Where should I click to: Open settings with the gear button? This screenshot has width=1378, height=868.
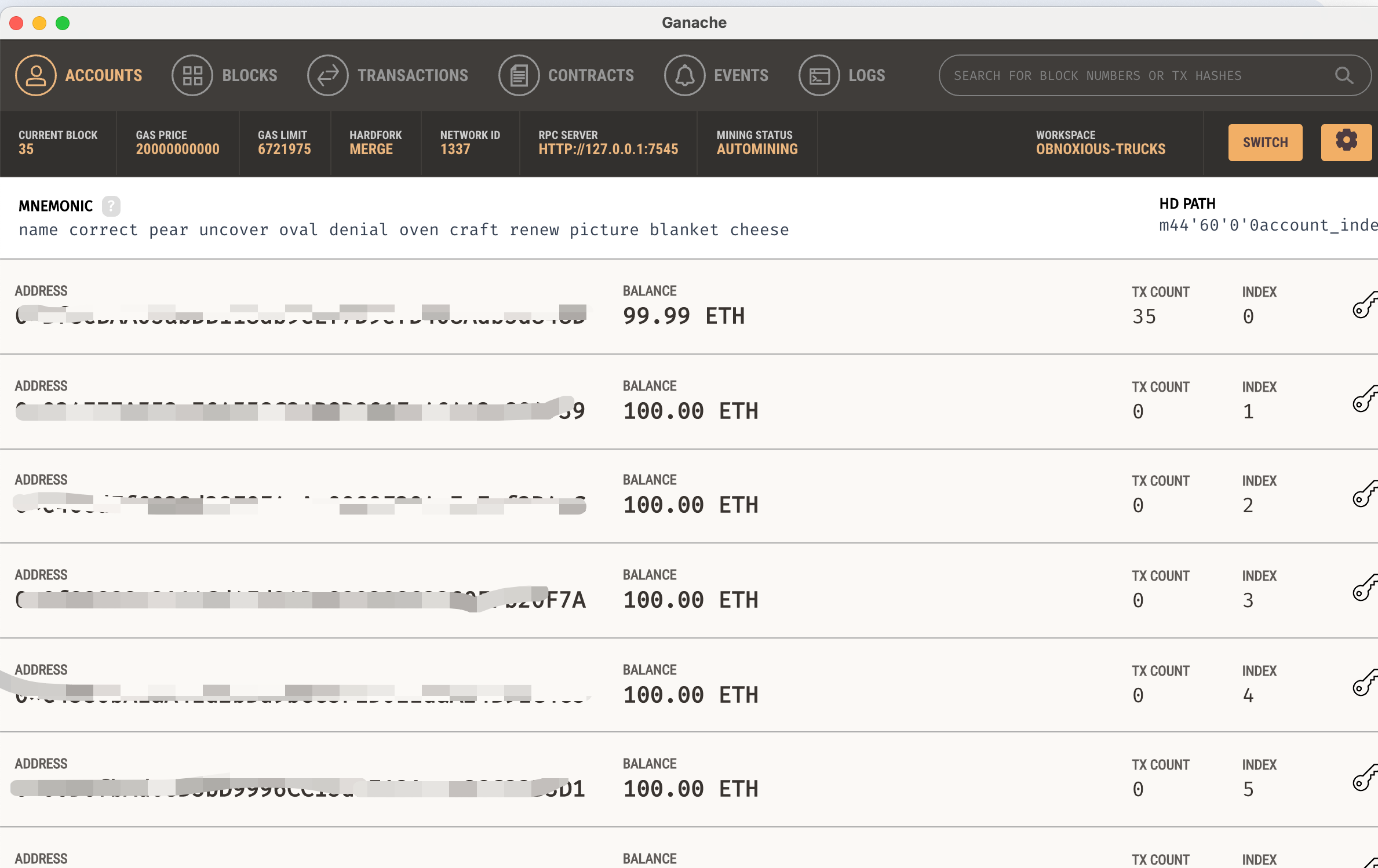coord(1346,143)
